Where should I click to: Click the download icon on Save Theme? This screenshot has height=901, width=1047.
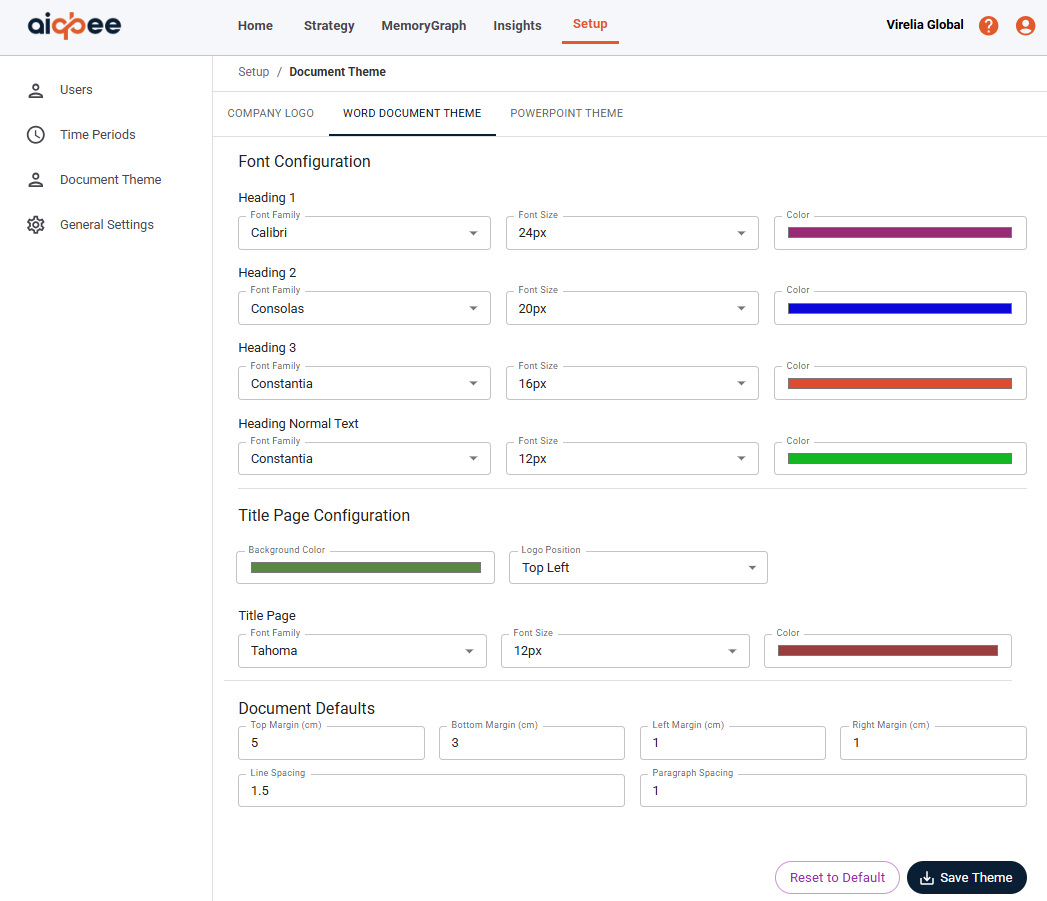point(927,878)
